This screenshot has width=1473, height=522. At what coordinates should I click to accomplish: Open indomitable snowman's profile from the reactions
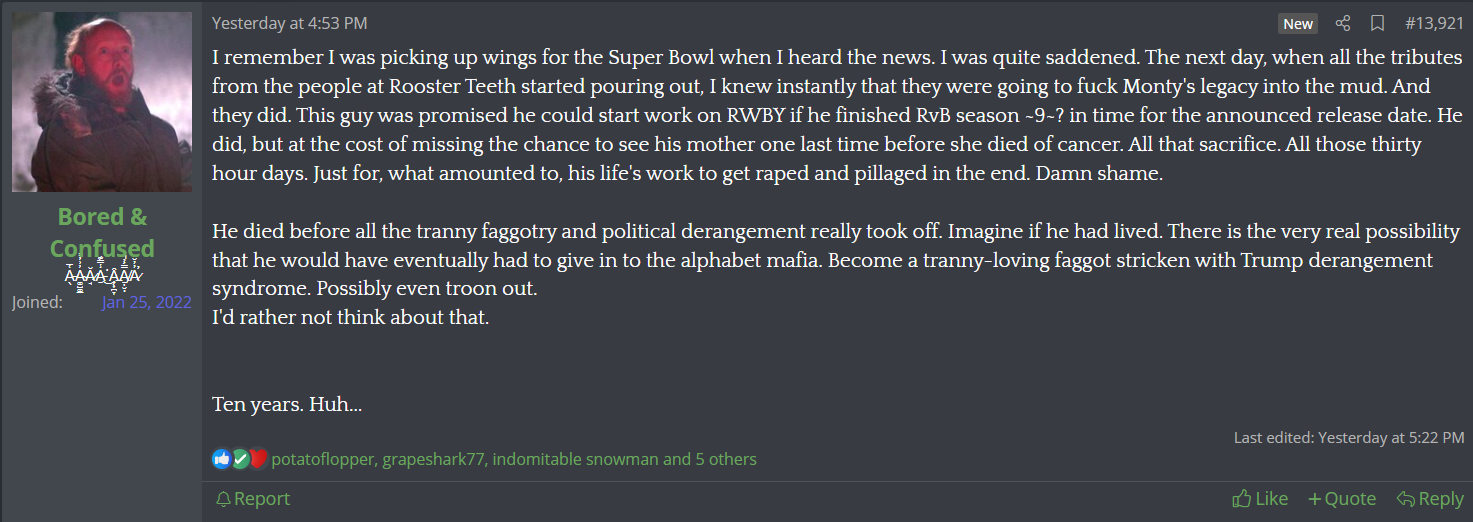[x=575, y=459]
